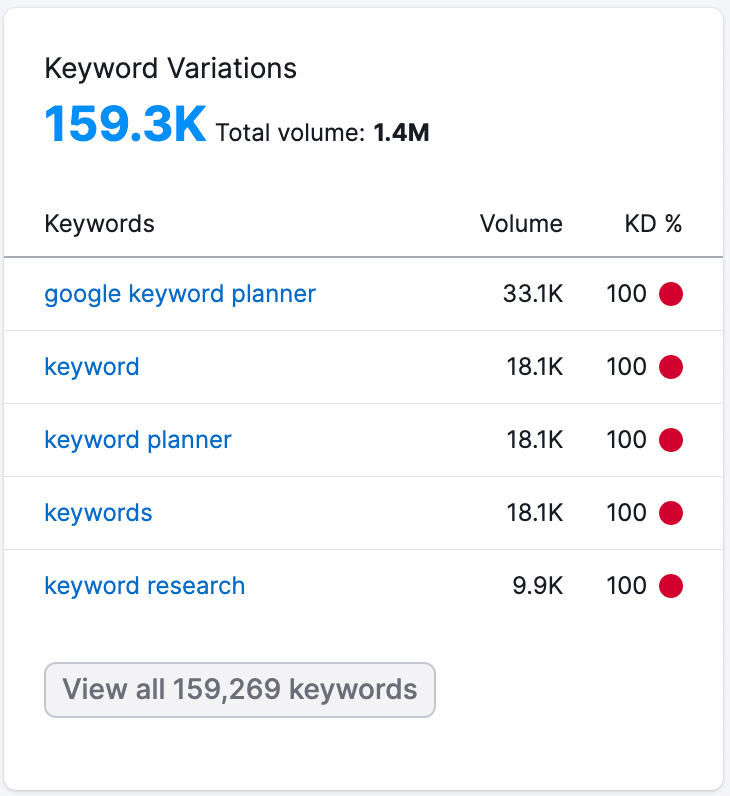730x796 pixels.
Task: Click the "Keyword Variations" widget title
Action: click(171, 68)
